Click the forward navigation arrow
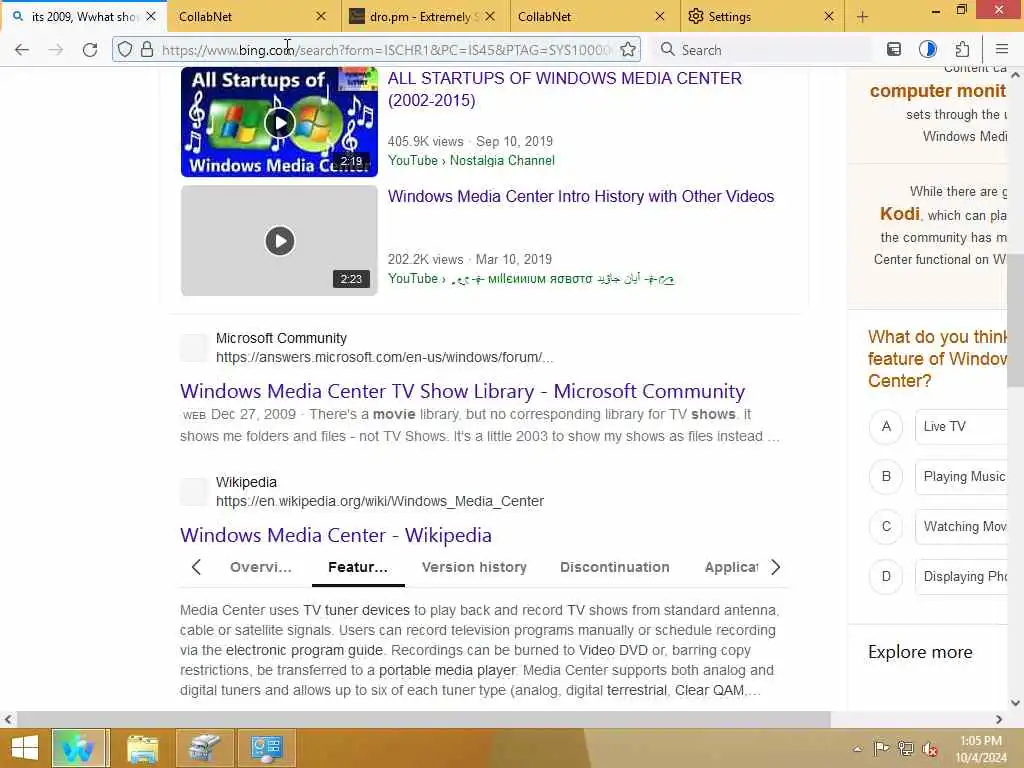The image size is (1024, 768). 56,50
